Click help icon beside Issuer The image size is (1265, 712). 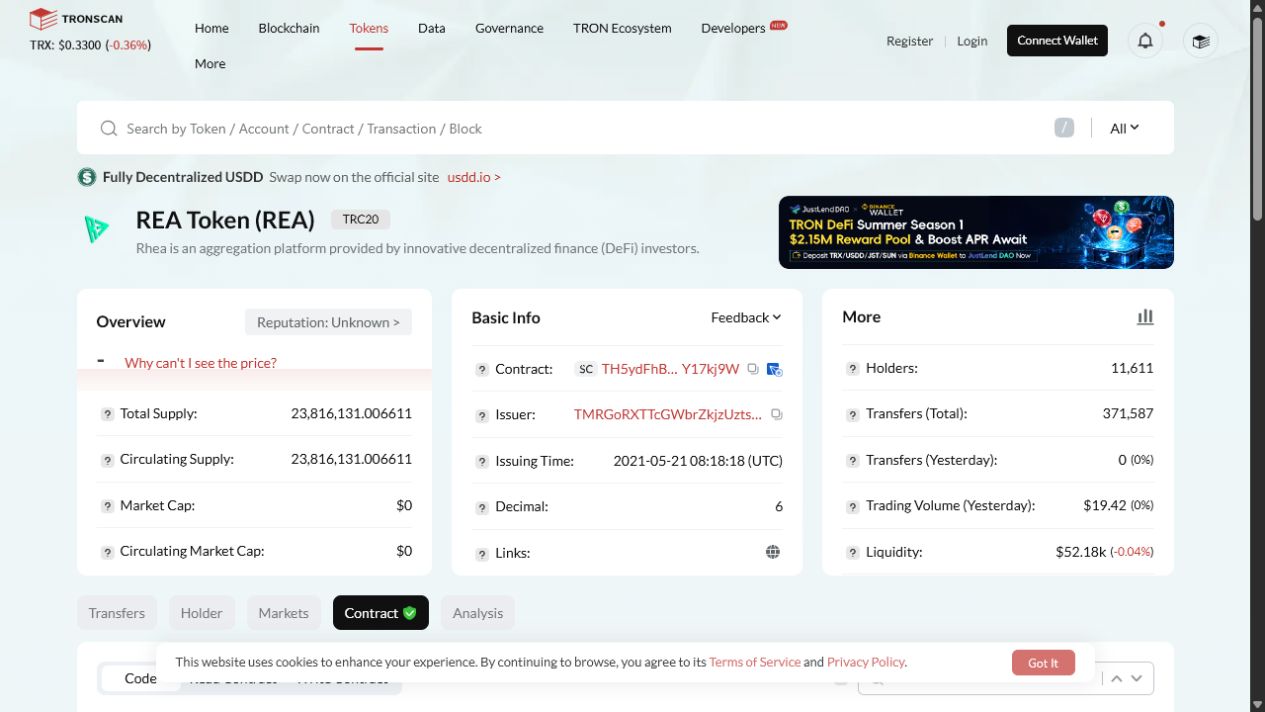[x=482, y=415]
